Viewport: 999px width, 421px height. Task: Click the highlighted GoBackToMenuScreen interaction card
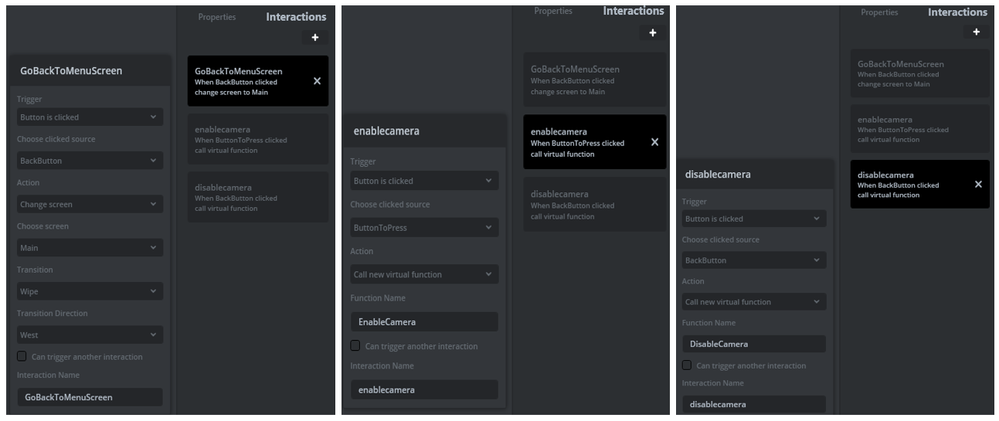(x=258, y=81)
